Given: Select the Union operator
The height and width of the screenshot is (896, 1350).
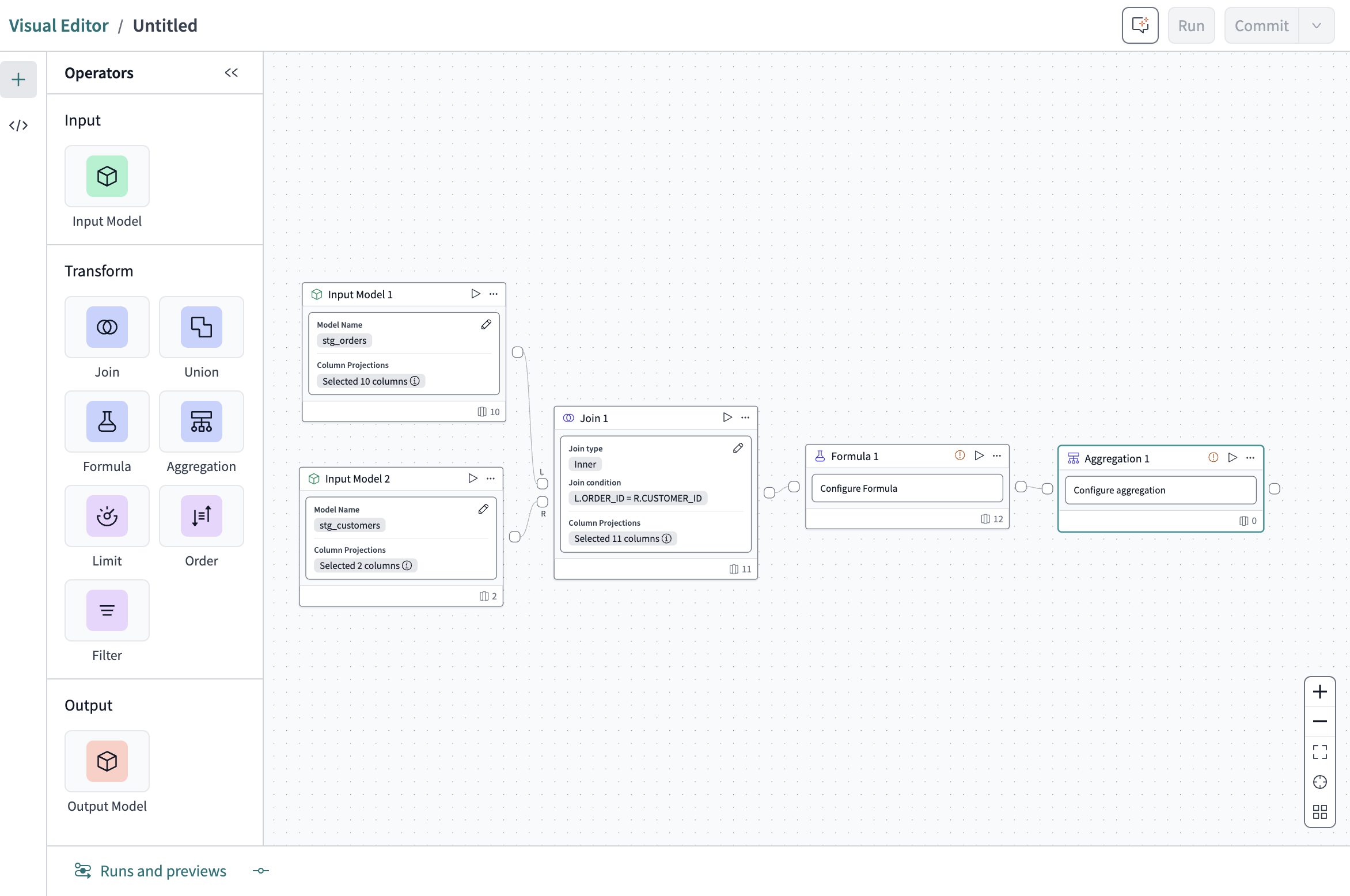Looking at the screenshot, I should tap(201, 327).
